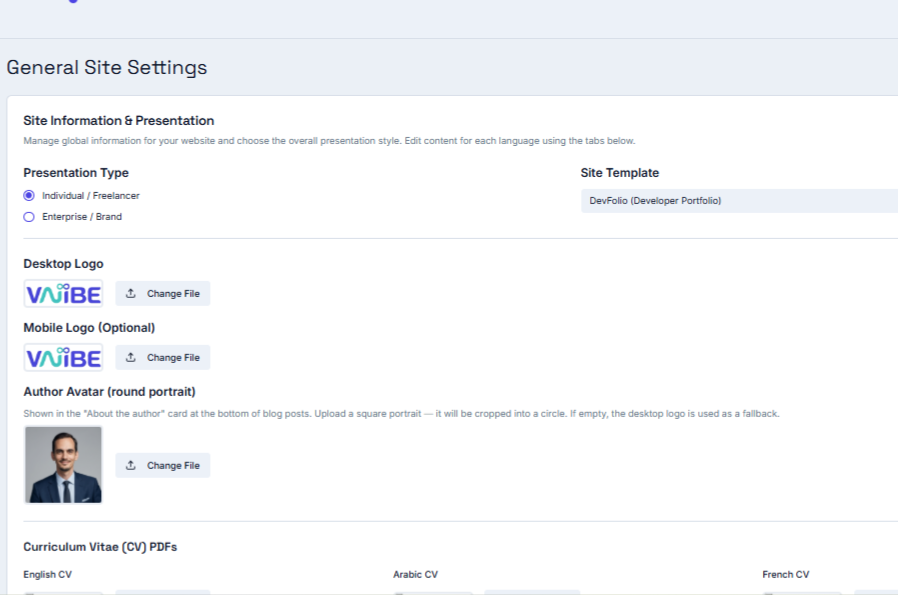This screenshot has width=898, height=595.
Task: Click Change File for Author Avatar
Action: point(163,466)
